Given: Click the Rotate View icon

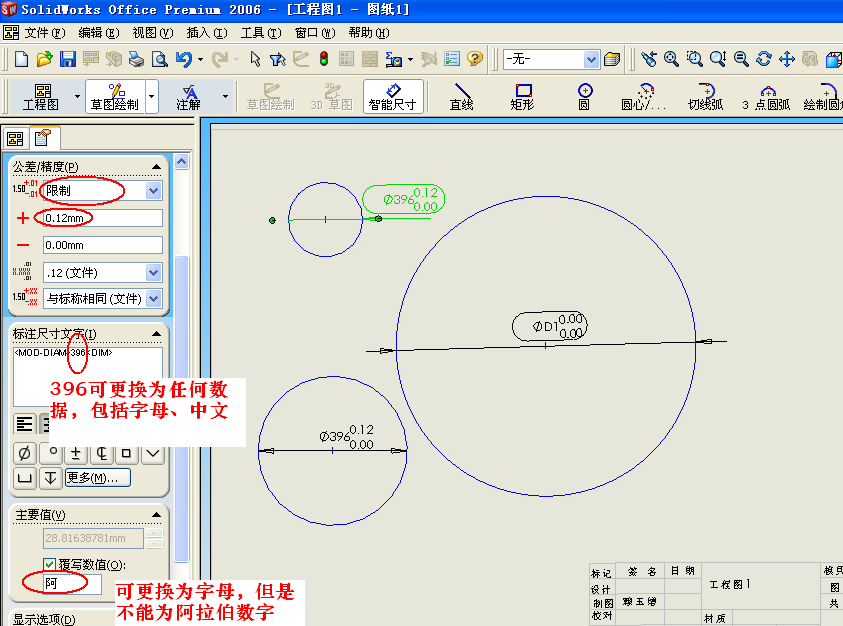Looking at the screenshot, I should pyautogui.click(x=764, y=59).
